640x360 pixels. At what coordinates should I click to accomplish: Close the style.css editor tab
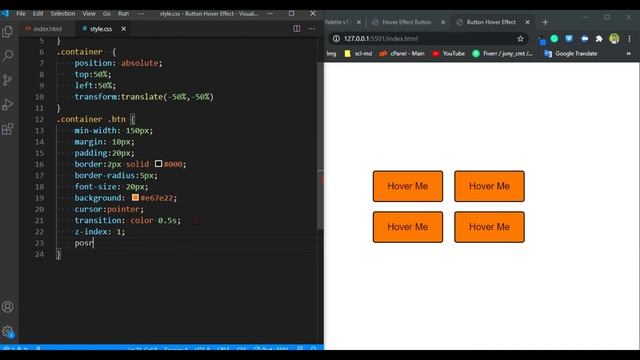(x=123, y=29)
